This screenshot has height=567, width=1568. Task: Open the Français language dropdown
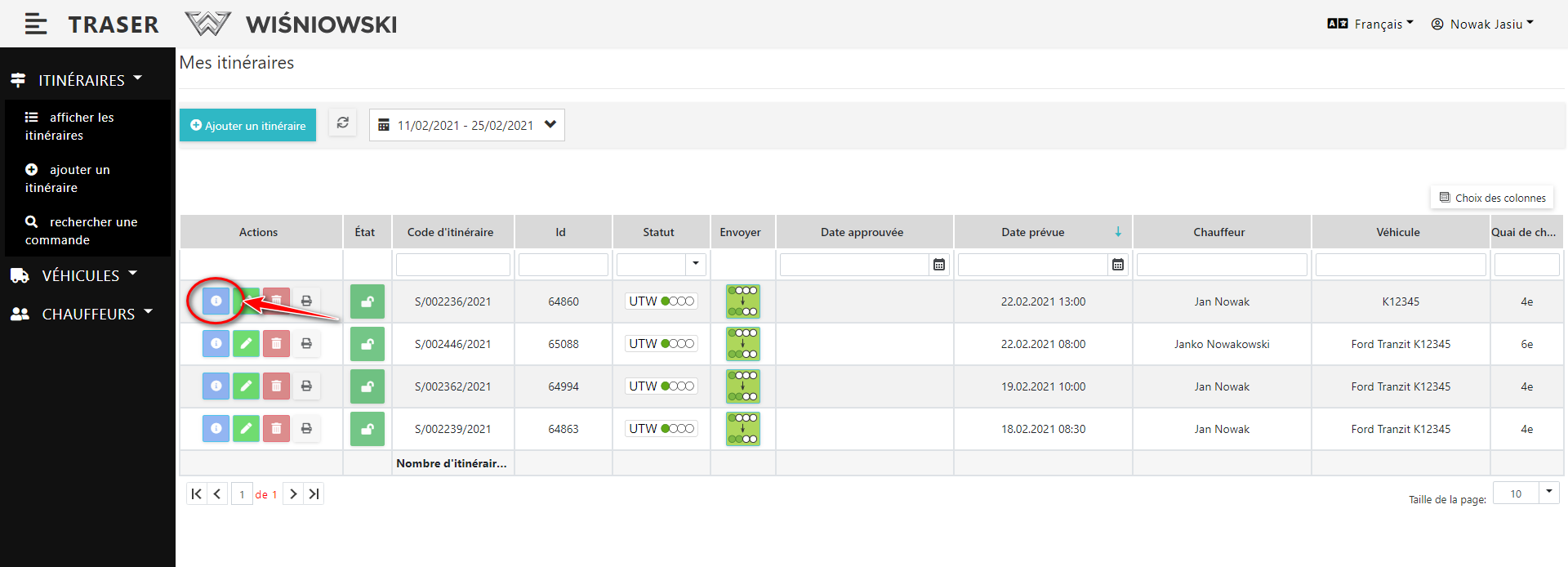[x=1371, y=25]
